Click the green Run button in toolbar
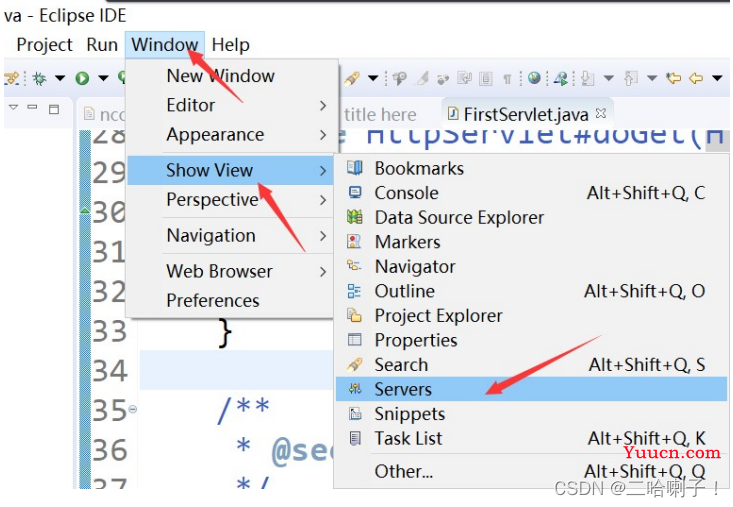 (x=82, y=78)
